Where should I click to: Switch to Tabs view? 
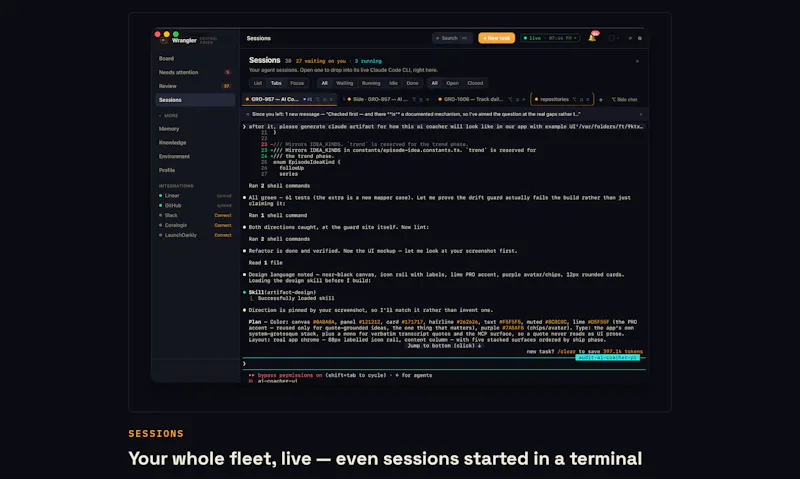(276, 83)
